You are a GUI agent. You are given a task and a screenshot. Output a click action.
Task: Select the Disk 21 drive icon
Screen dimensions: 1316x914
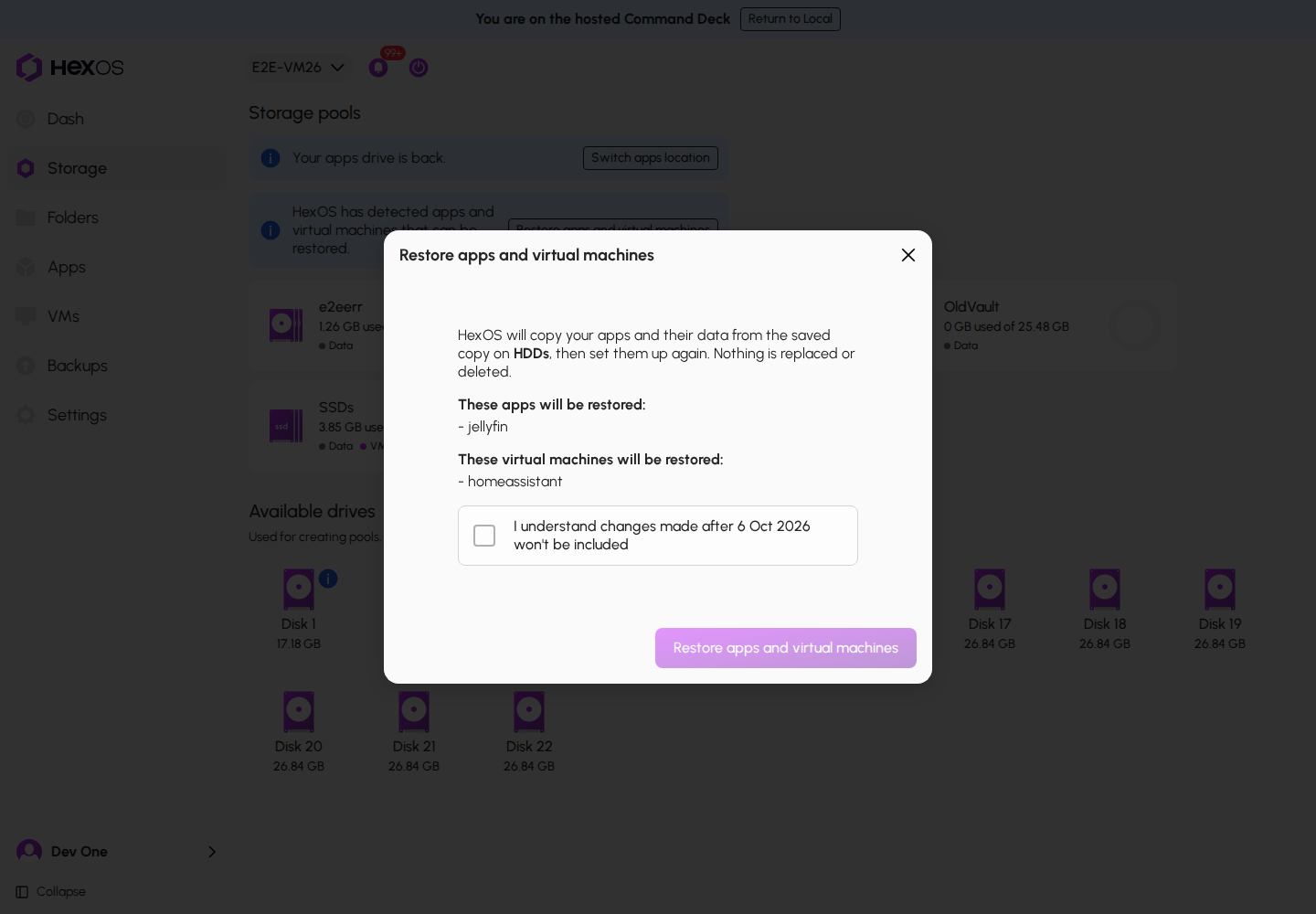[x=414, y=712]
